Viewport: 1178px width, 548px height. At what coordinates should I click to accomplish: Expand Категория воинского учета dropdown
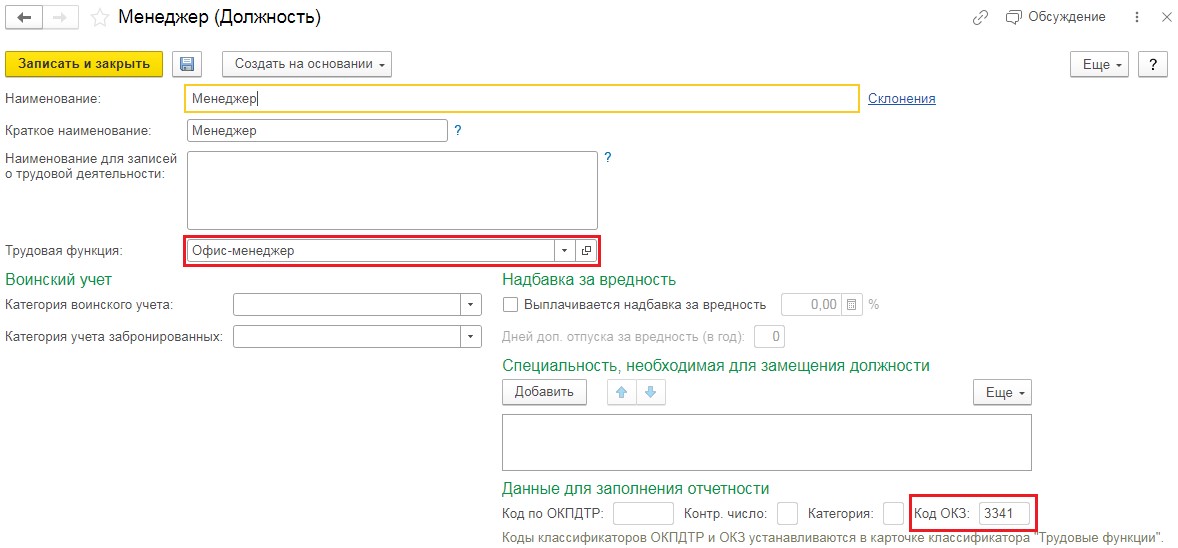[x=471, y=305]
